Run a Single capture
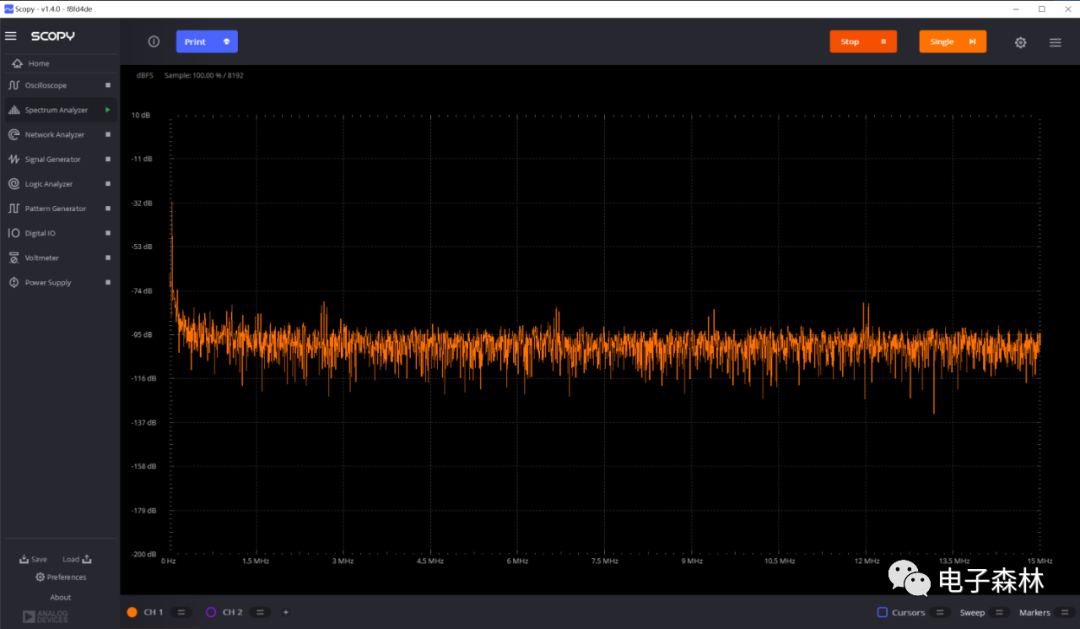Screen dimensions: 1080x629 (x=953, y=42)
